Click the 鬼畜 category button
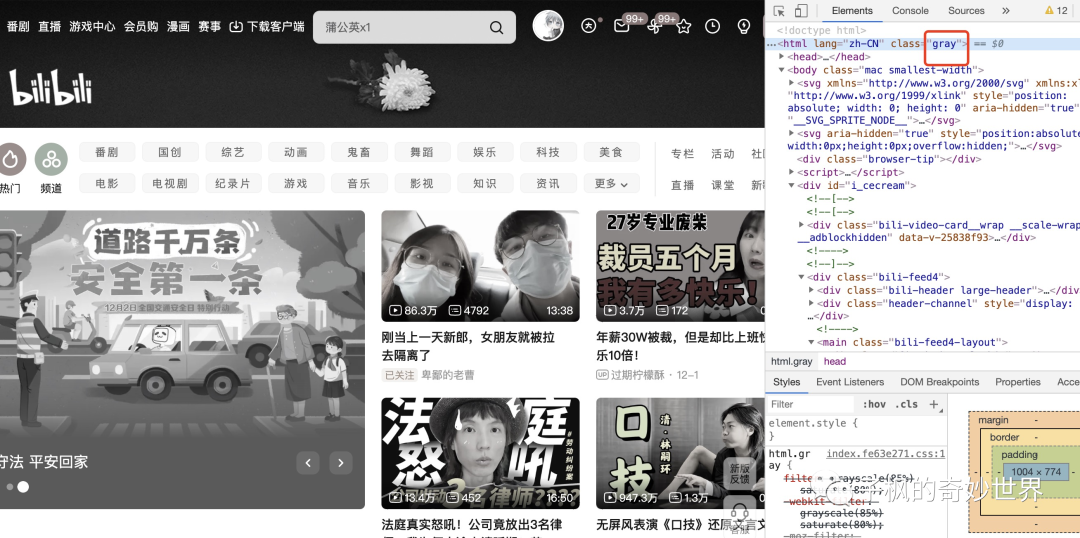1080x538 pixels. point(360,152)
